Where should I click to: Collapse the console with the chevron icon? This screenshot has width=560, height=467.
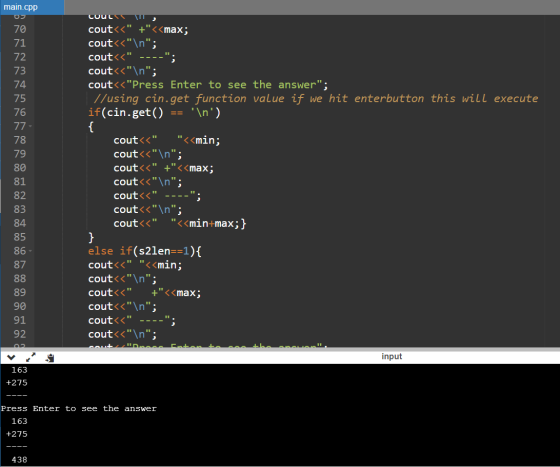(11, 357)
